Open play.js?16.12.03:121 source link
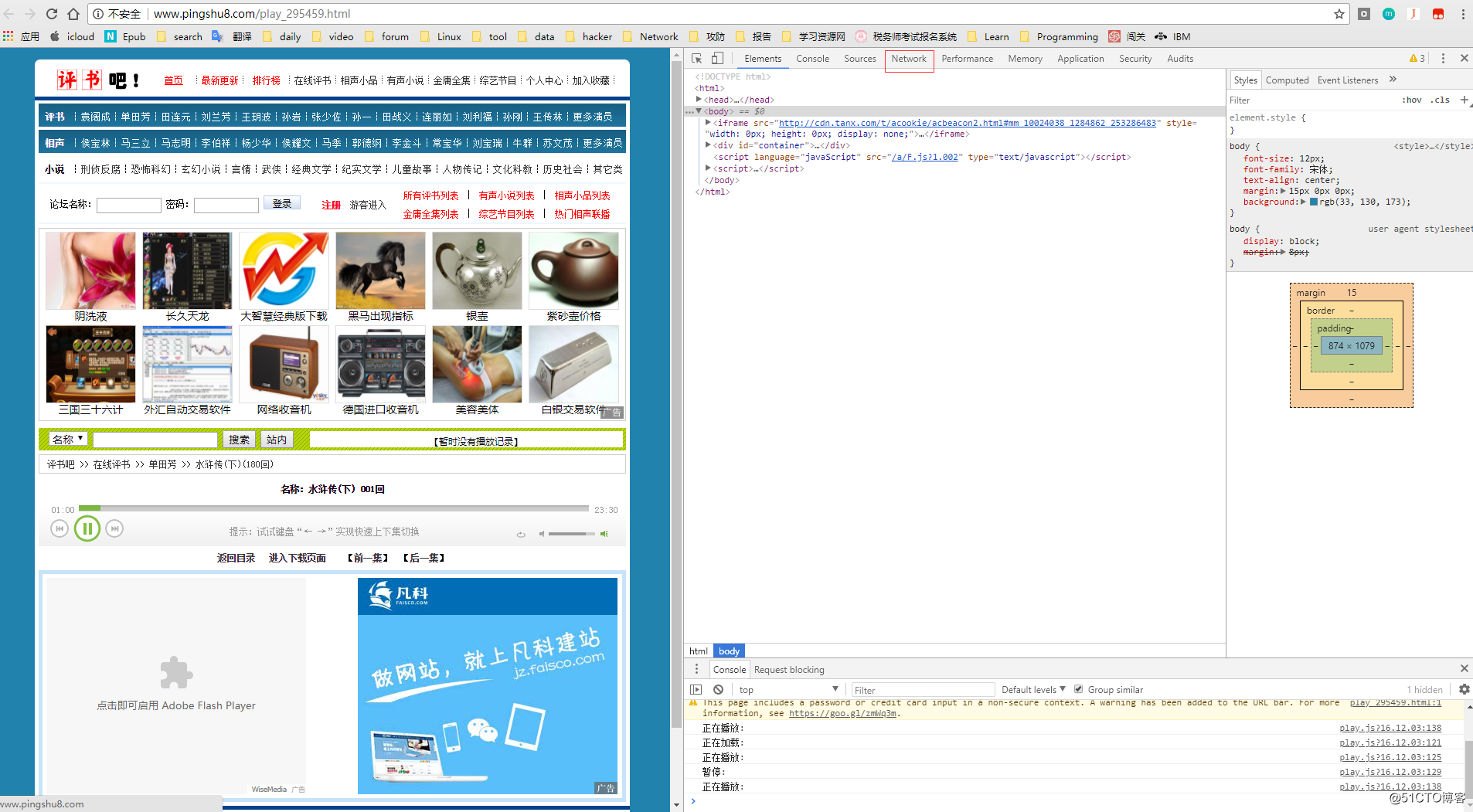Screen dimensions: 1473x812 coord(1390,742)
